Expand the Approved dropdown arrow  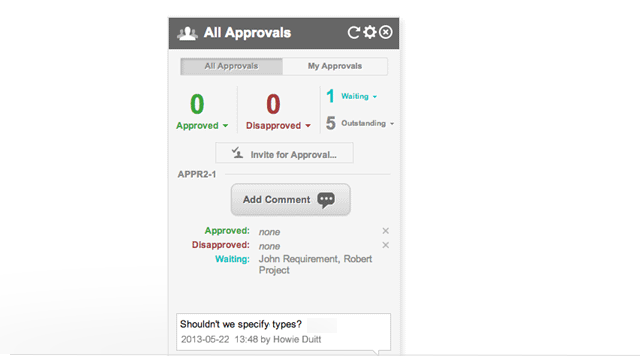coord(225,126)
